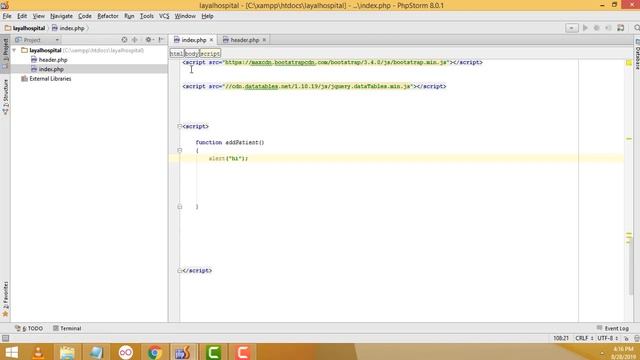This screenshot has height=360, width=640.
Task: Close the header.php editor tab
Action: pyautogui.click(x=264, y=40)
